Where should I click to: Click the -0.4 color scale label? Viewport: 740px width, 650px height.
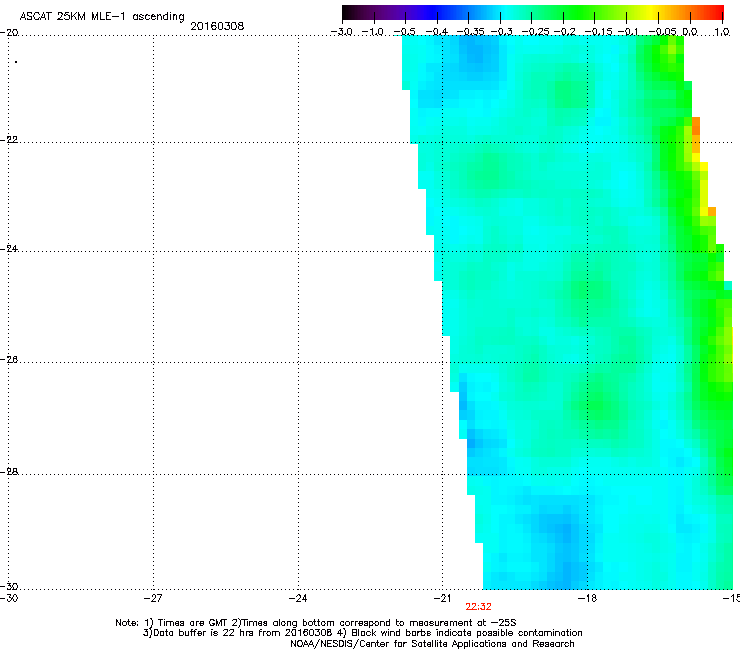click(x=437, y=32)
